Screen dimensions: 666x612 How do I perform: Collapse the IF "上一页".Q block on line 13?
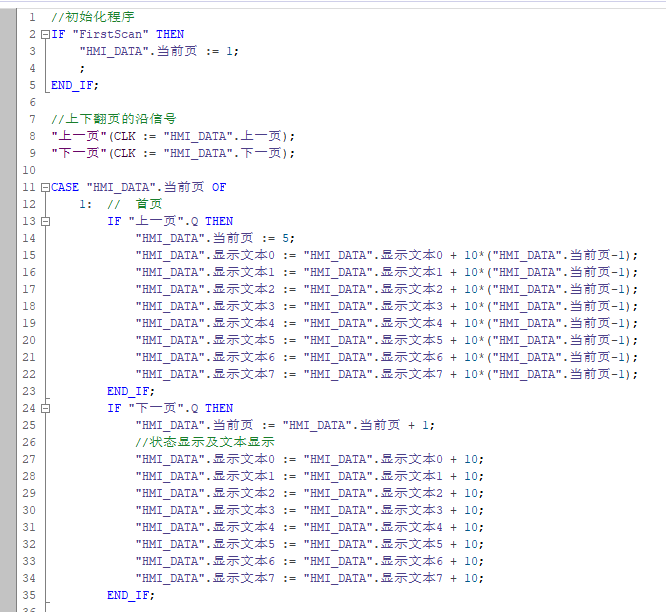tap(45, 222)
